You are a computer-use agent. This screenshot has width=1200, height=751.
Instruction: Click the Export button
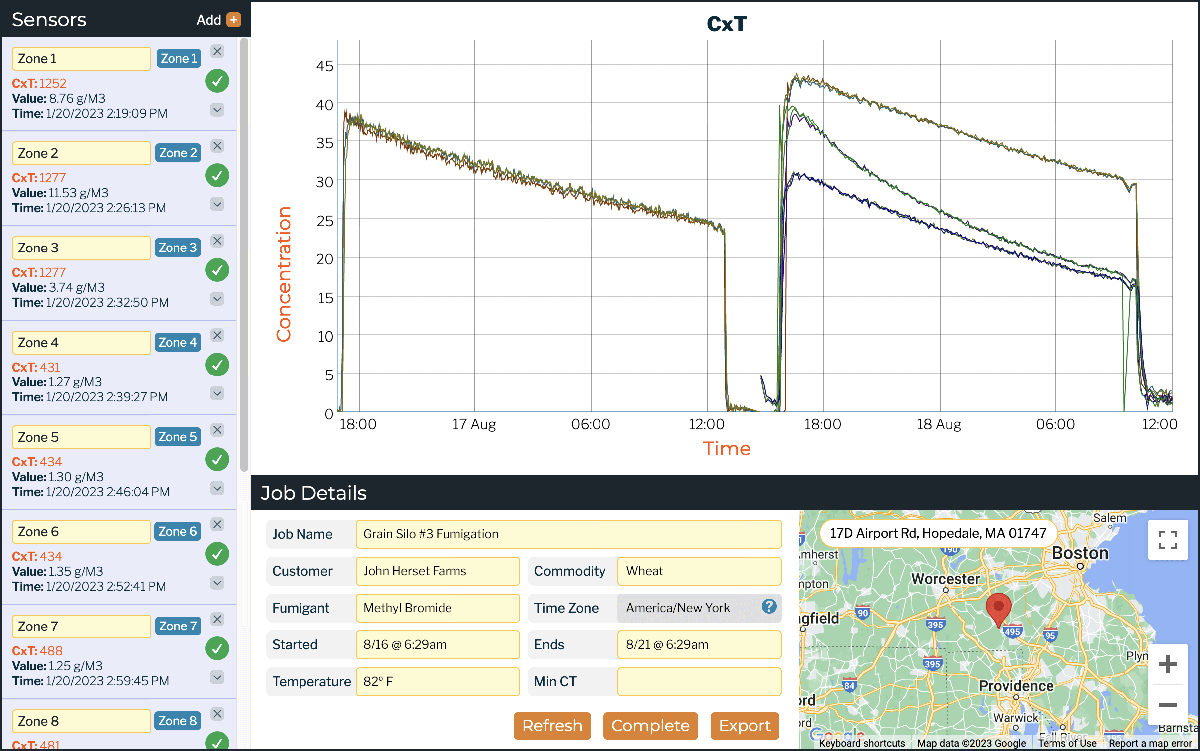point(744,725)
